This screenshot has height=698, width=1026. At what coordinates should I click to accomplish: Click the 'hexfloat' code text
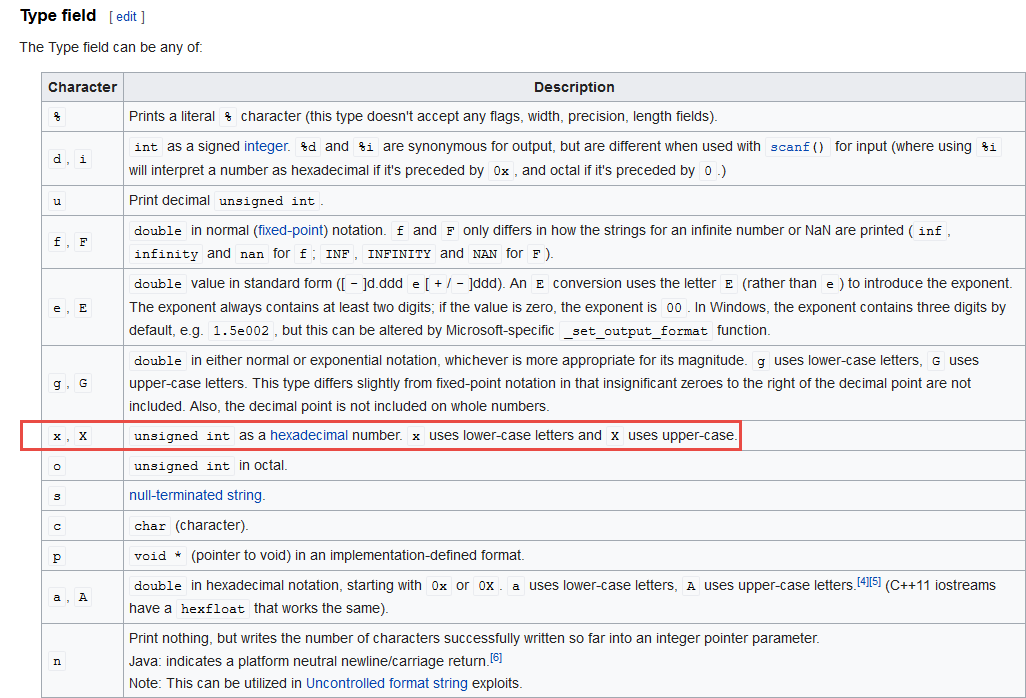pyautogui.click(x=212, y=609)
